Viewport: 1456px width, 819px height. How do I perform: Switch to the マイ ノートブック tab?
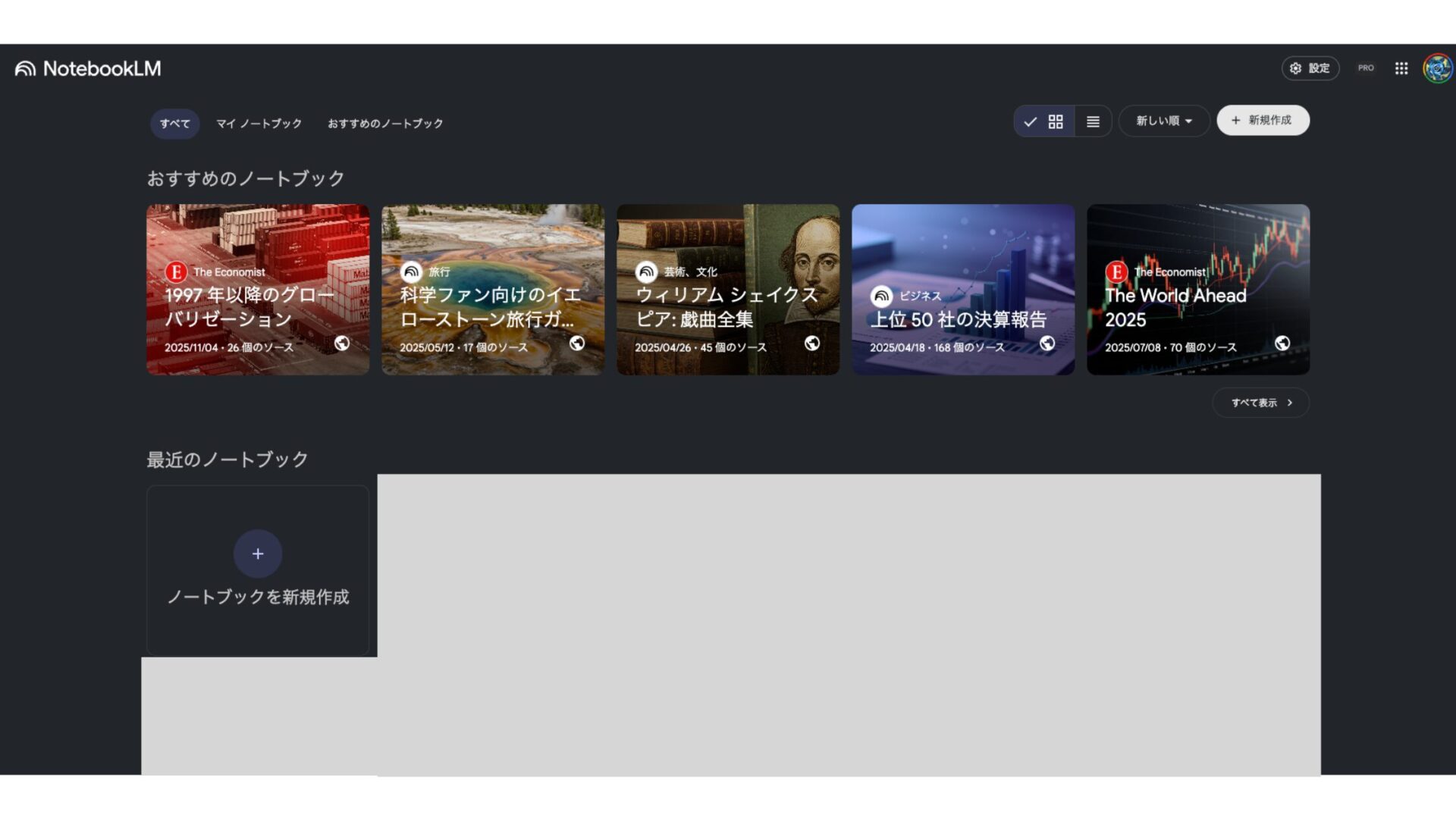(257, 124)
